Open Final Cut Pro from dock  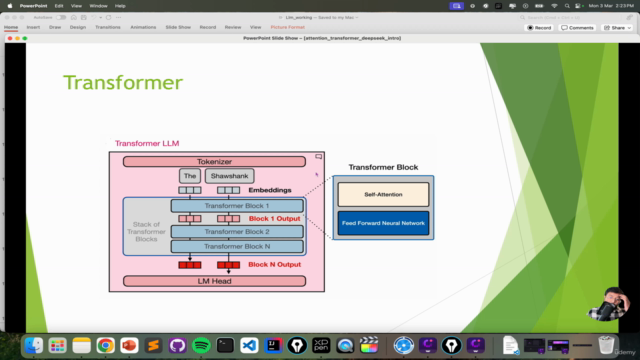[x=369, y=346]
